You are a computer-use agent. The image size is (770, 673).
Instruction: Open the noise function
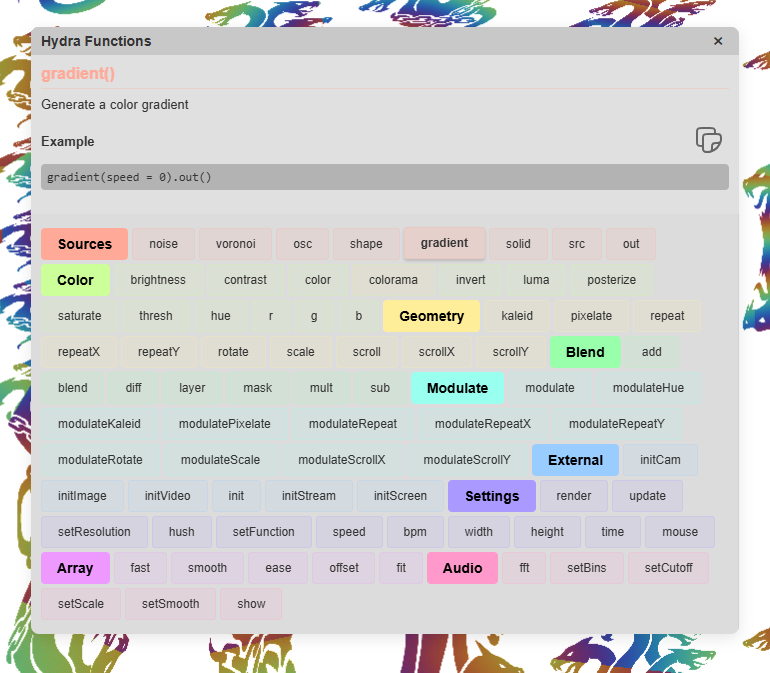[164, 244]
